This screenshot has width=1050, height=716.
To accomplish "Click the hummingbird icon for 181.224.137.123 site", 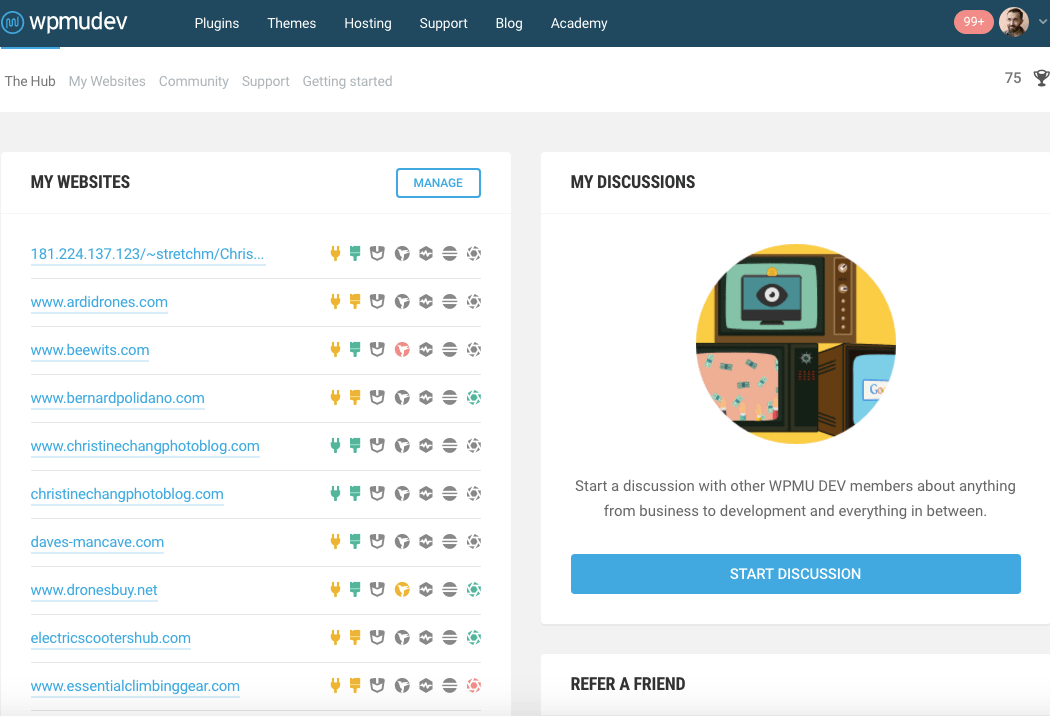I will pos(402,253).
